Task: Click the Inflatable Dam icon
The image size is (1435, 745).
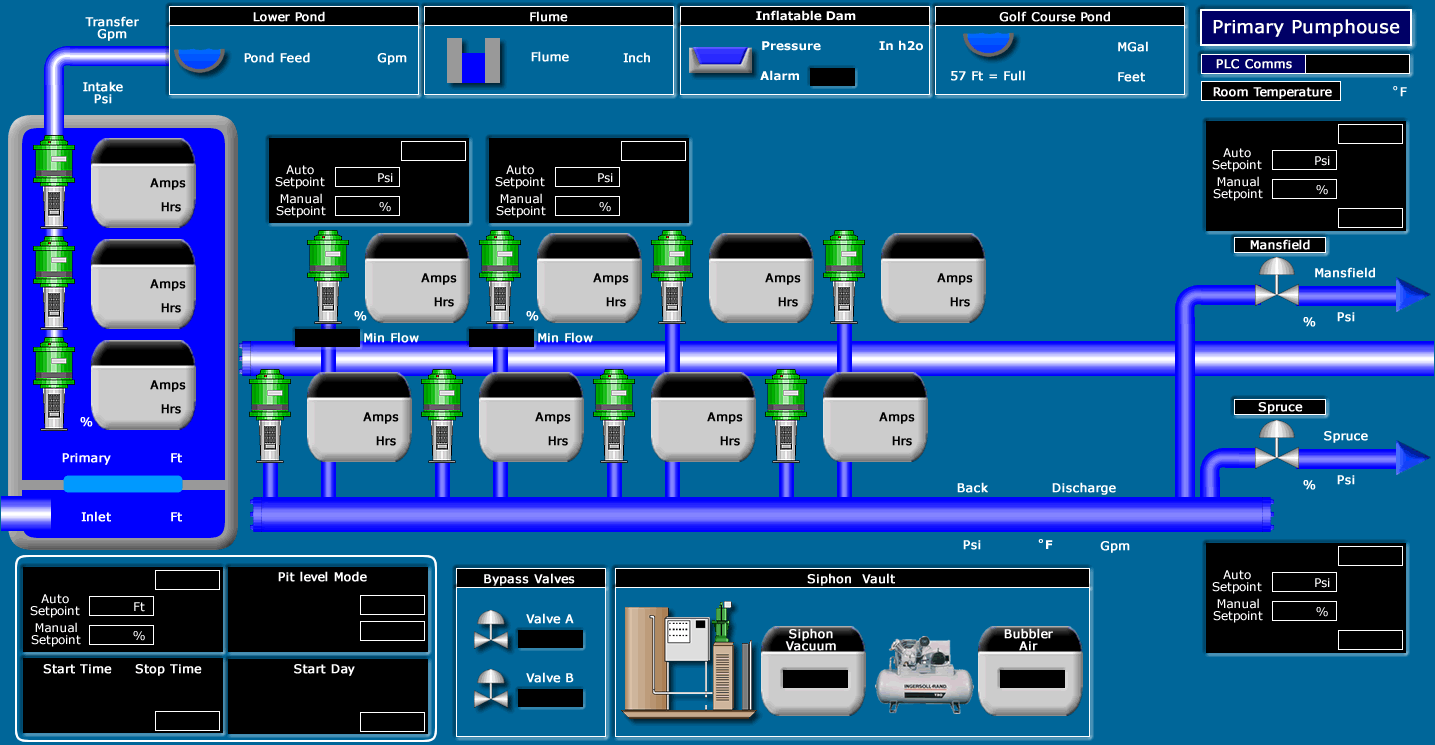Action: coord(719,60)
